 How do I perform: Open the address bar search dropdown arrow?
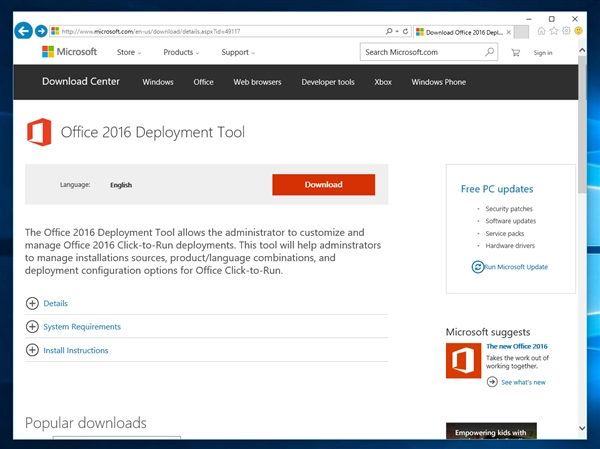point(397,31)
